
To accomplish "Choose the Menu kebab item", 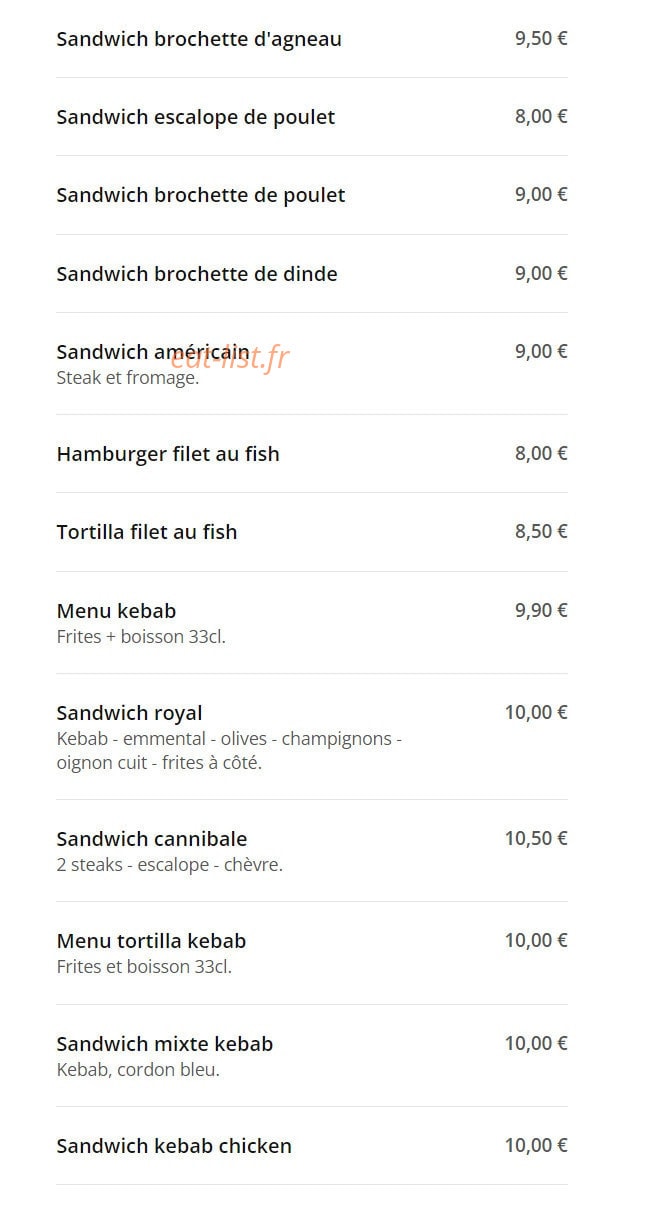I will pyautogui.click(x=311, y=623).
